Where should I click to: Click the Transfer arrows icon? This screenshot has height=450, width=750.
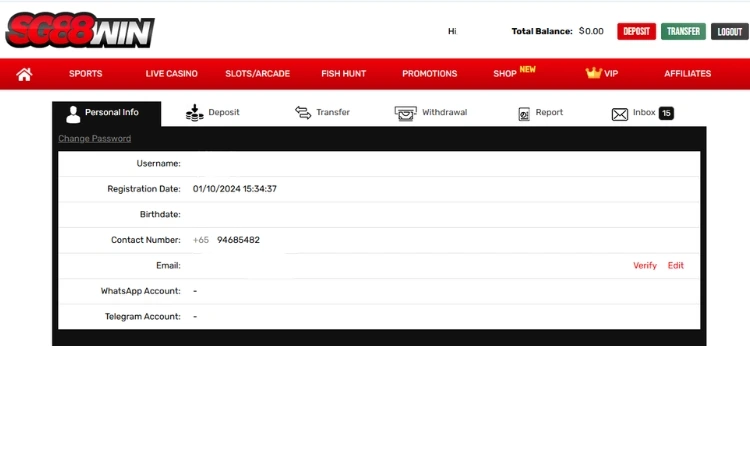pos(303,113)
